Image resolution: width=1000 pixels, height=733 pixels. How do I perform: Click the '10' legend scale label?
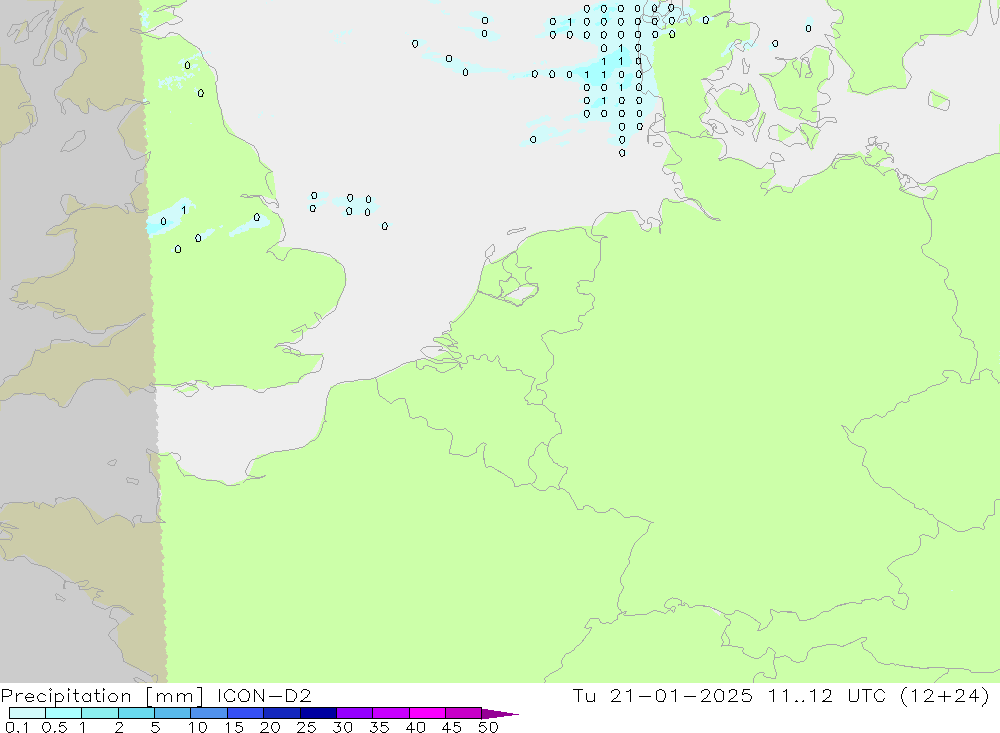198,727
